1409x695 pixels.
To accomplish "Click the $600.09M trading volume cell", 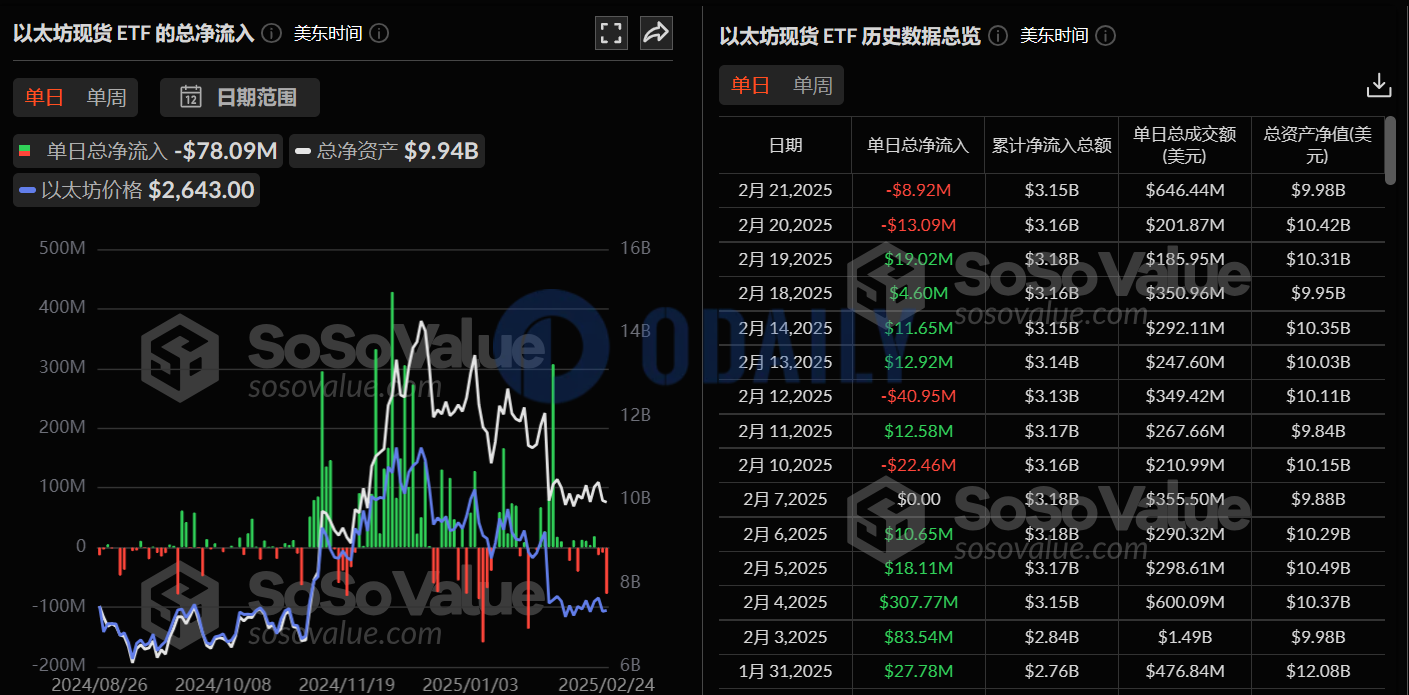I will (x=1185, y=601).
